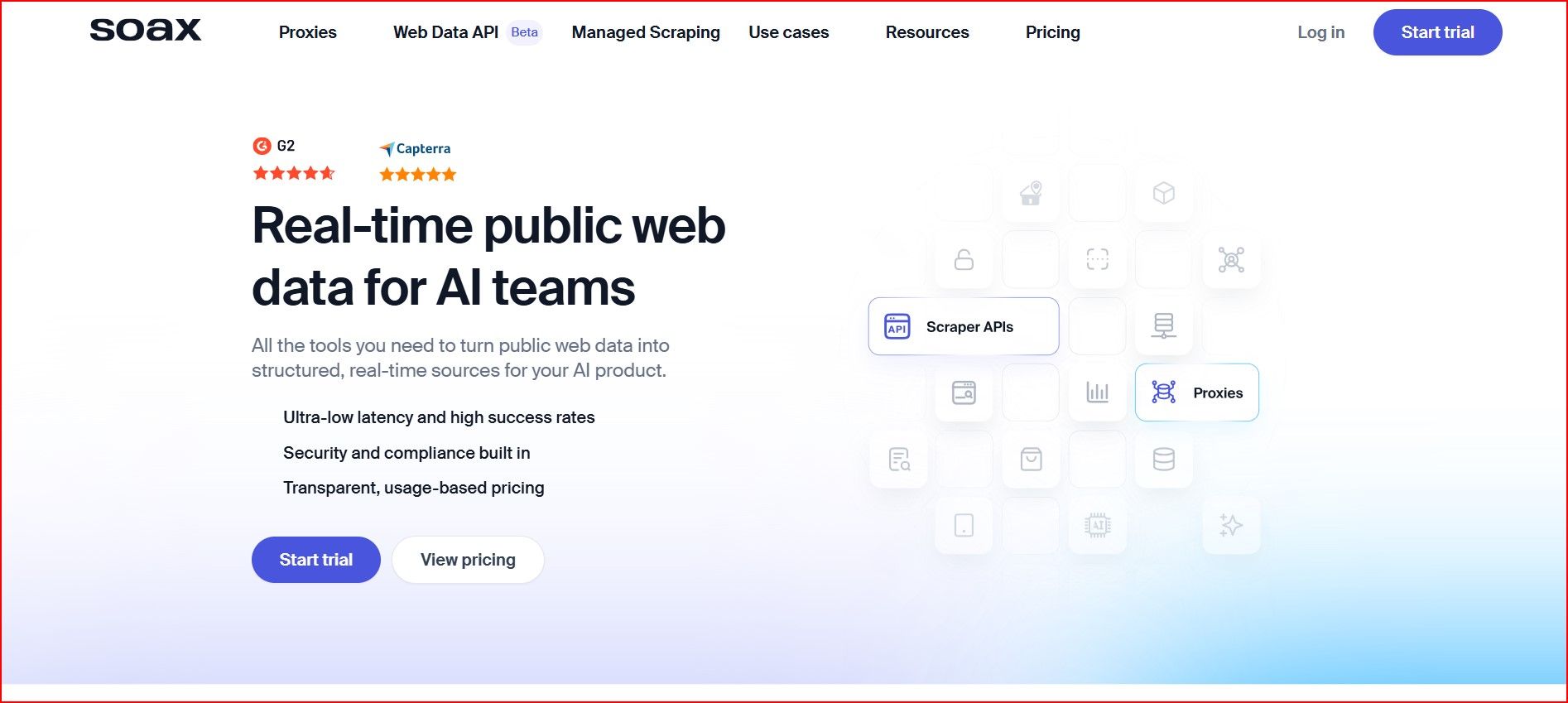1568x703 pixels.
Task: Expand the Use cases menu
Action: [x=788, y=32]
